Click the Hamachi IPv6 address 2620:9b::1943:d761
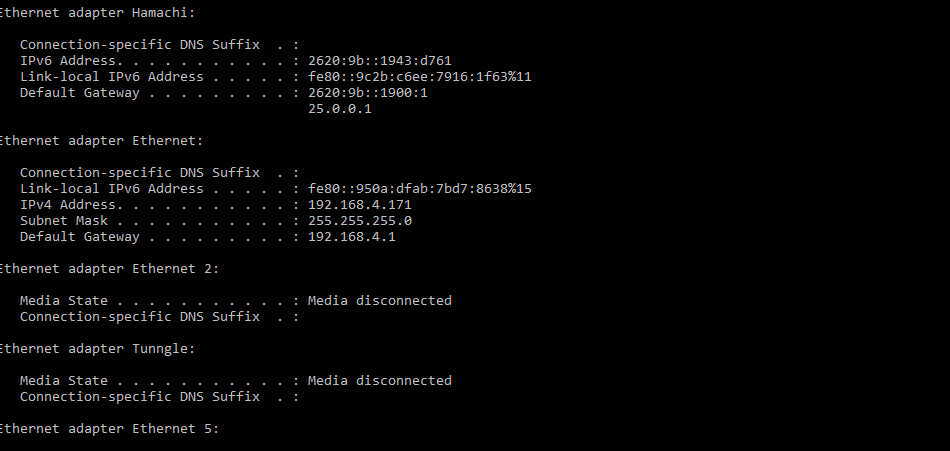The height and width of the screenshot is (451, 950). (x=379, y=60)
